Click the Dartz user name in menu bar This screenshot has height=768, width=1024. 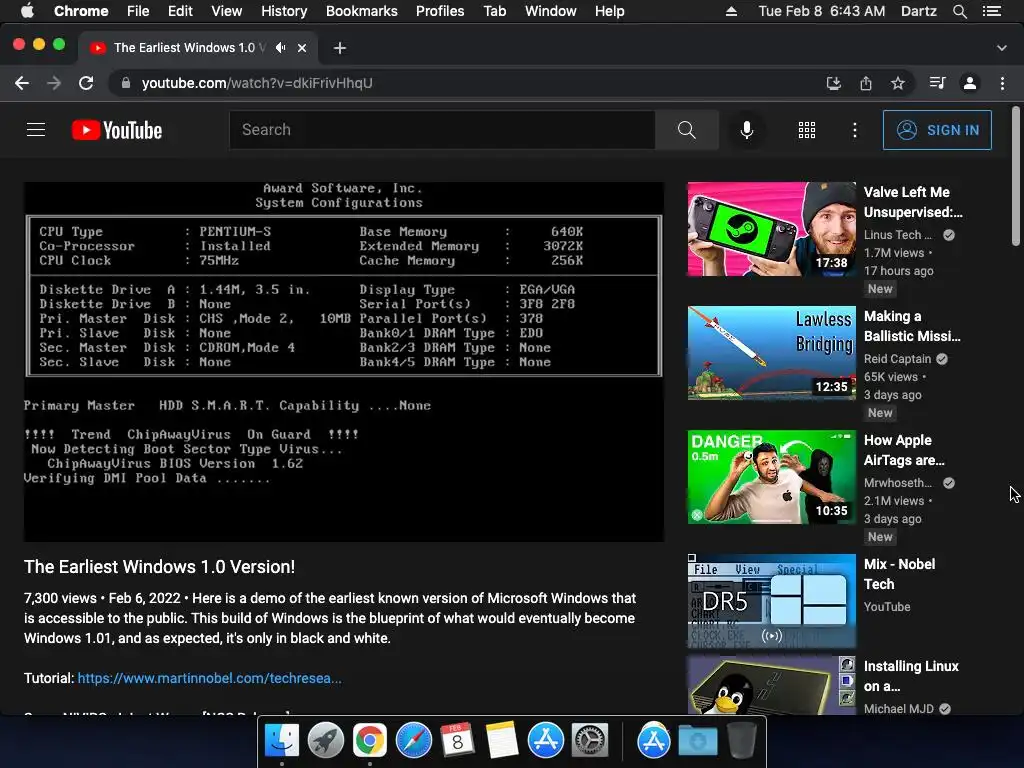[x=919, y=11]
